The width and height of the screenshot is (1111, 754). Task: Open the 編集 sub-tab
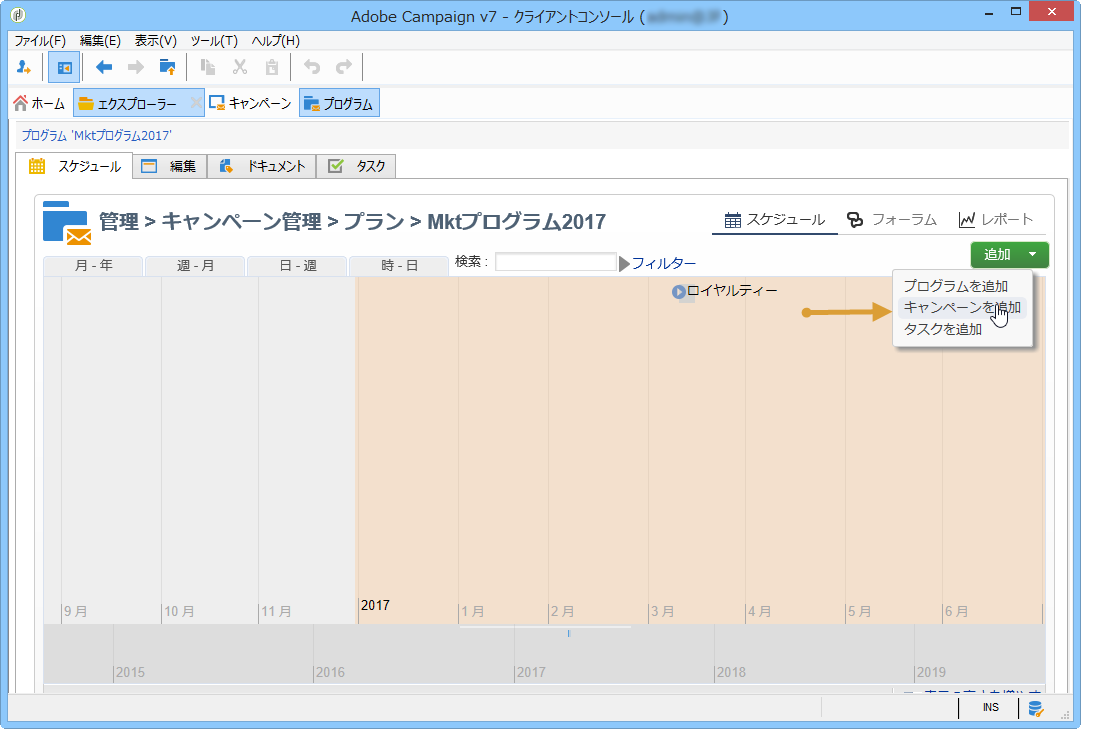point(170,166)
